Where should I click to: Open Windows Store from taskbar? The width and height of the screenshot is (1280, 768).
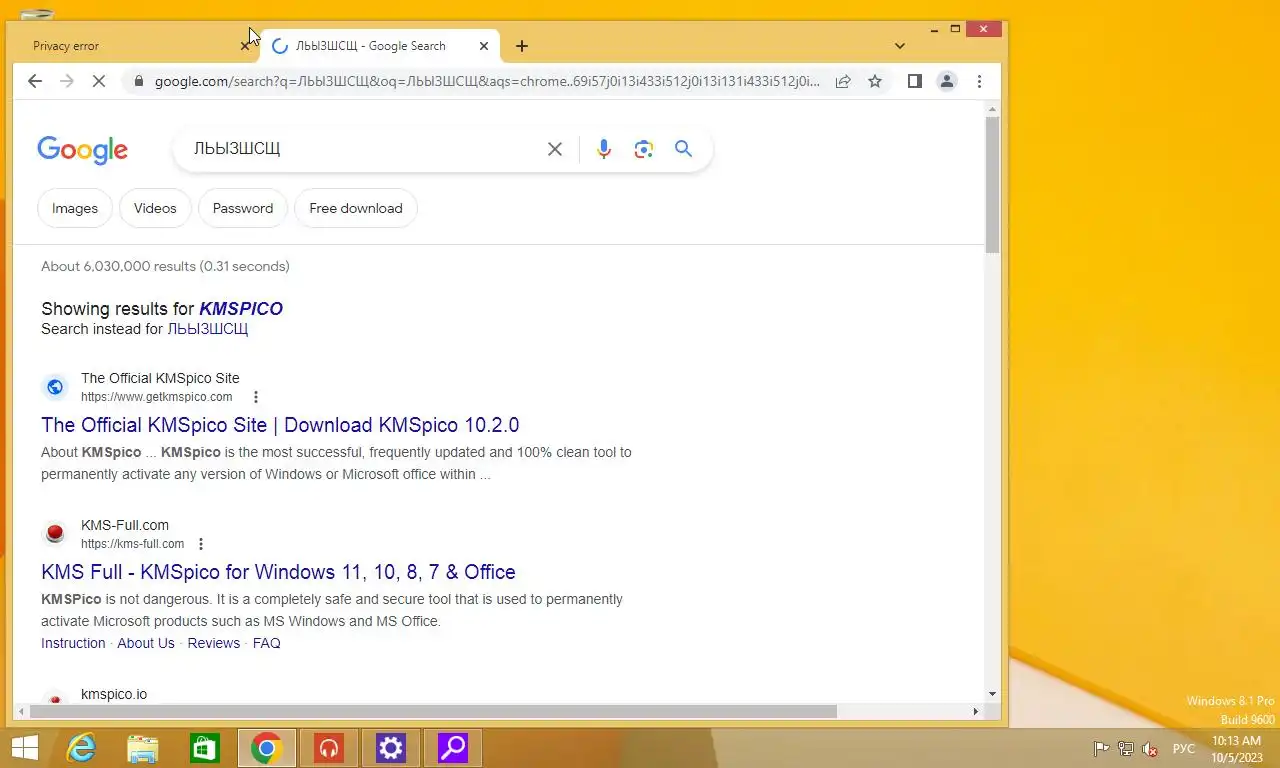(205, 748)
